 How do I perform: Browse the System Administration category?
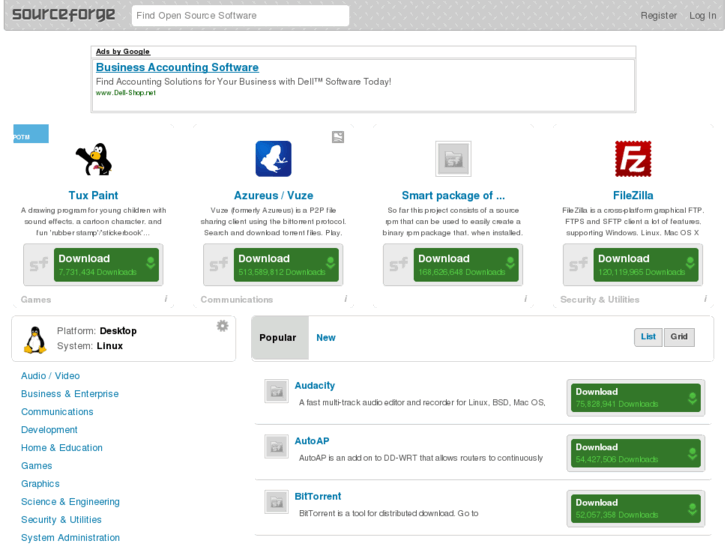[70, 538]
